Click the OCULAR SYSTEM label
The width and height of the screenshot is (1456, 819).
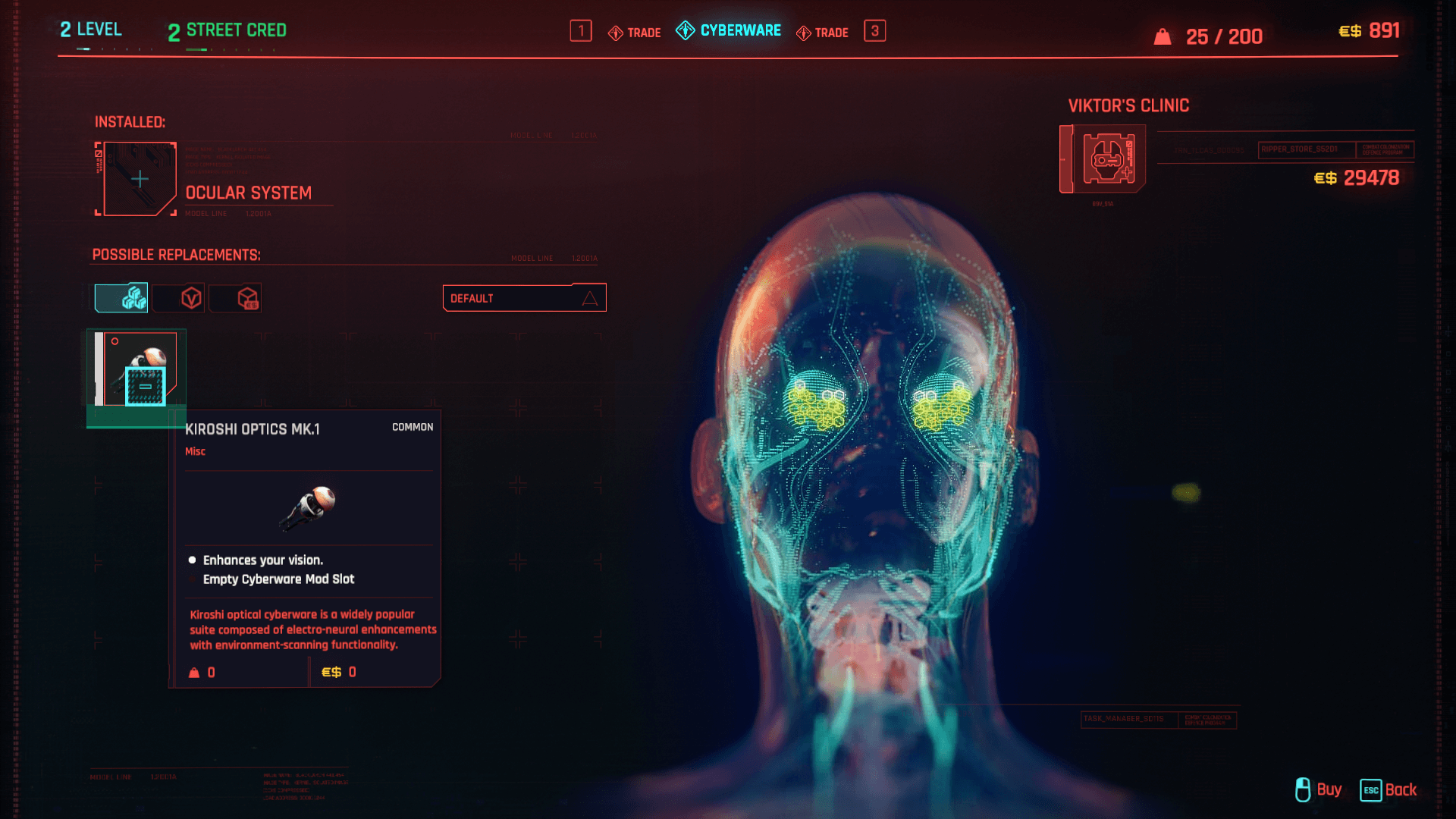[x=249, y=193]
